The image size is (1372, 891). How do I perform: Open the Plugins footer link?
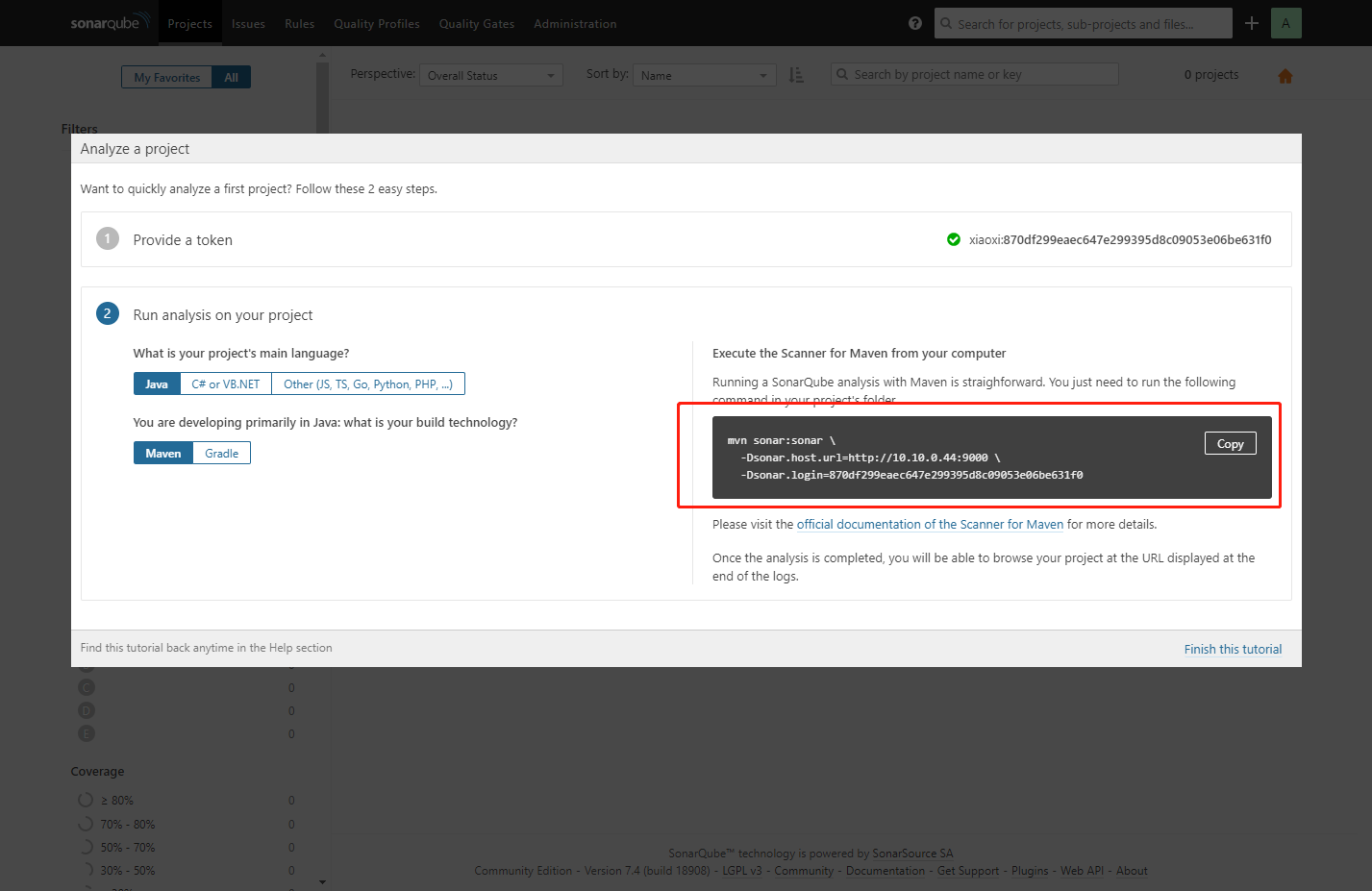pos(1030,871)
